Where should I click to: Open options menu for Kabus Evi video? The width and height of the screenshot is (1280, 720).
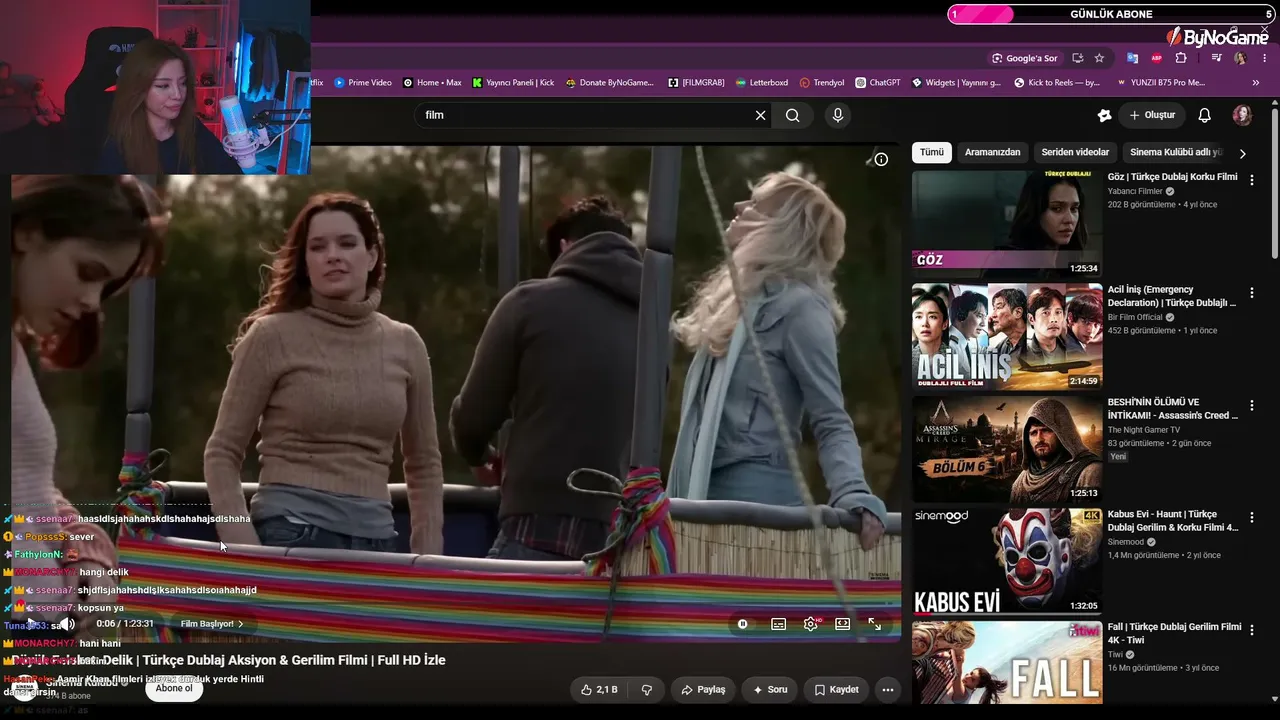coord(1251,518)
